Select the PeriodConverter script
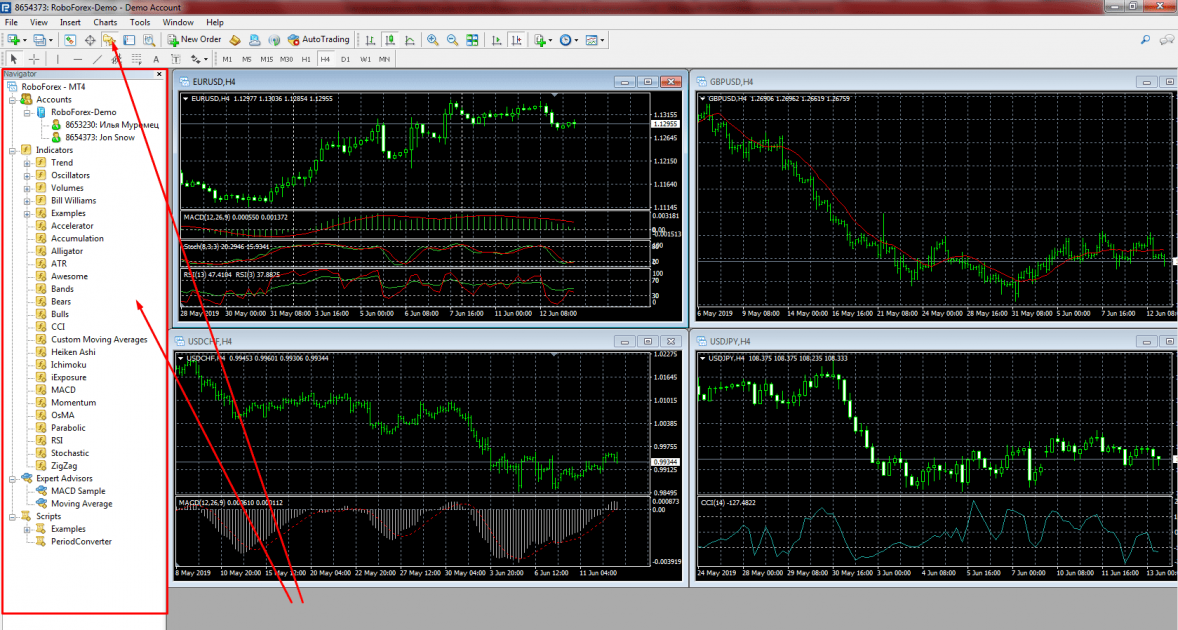Image resolution: width=1178 pixels, height=630 pixels. (81, 541)
